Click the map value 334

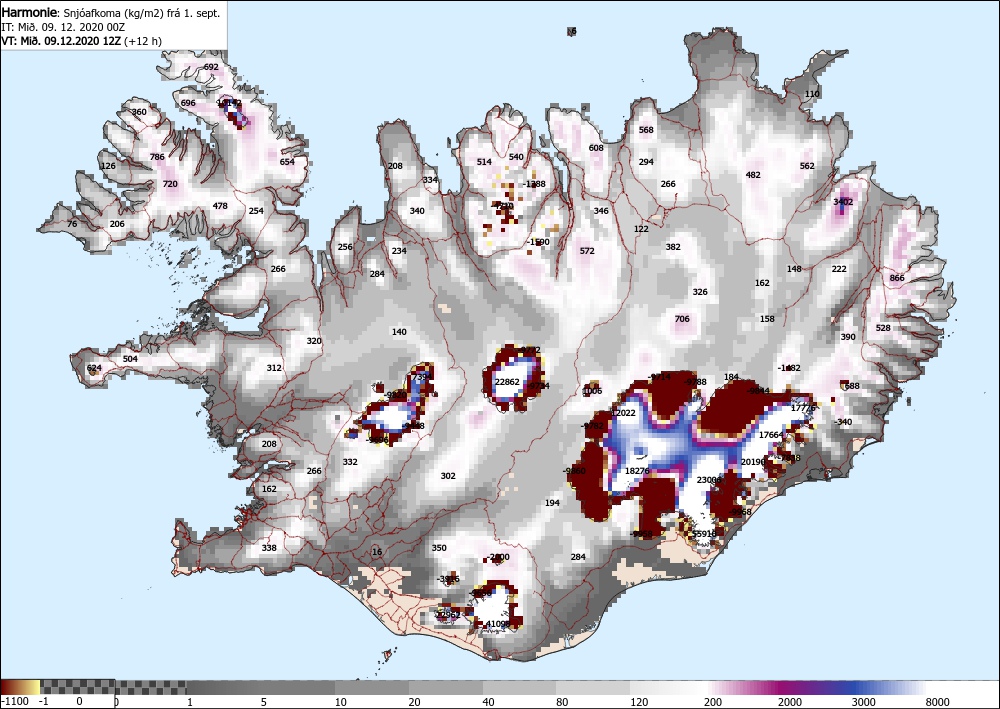pos(430,180)
